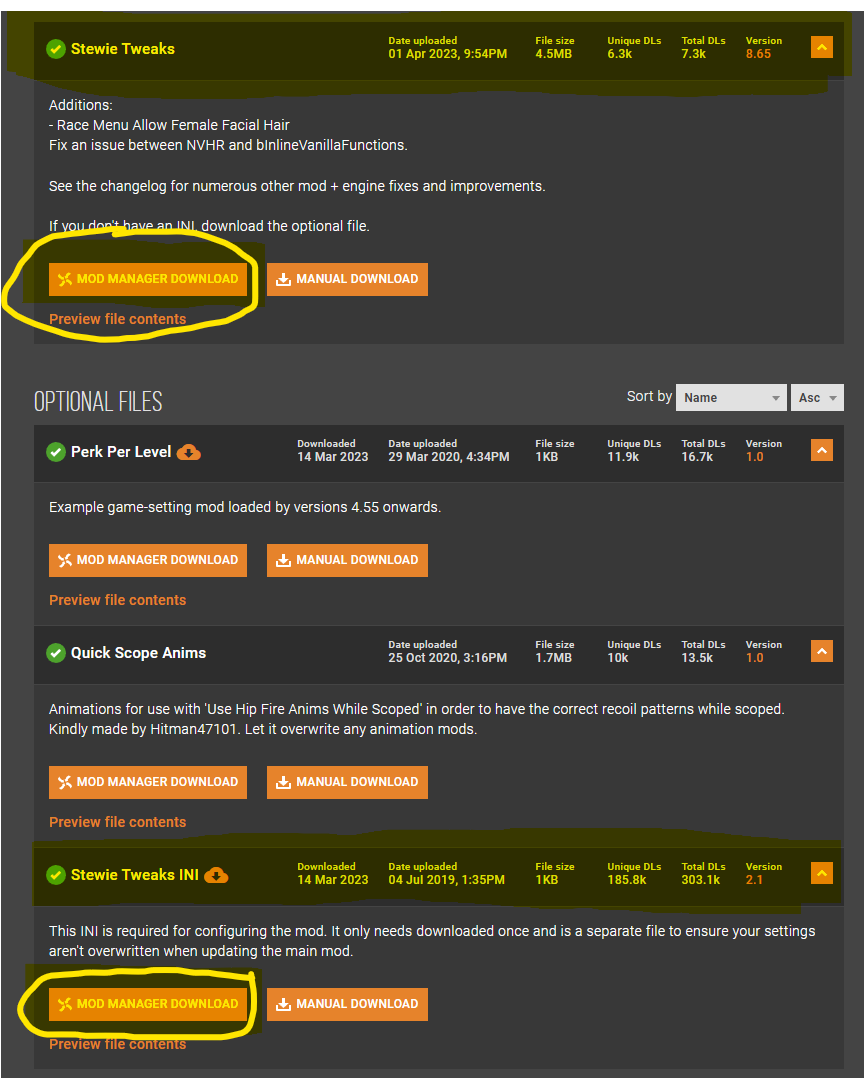The image size is (864, 1078).
Task: Manual Download the Stewie Tweaks main file
Action: (347, 279)
